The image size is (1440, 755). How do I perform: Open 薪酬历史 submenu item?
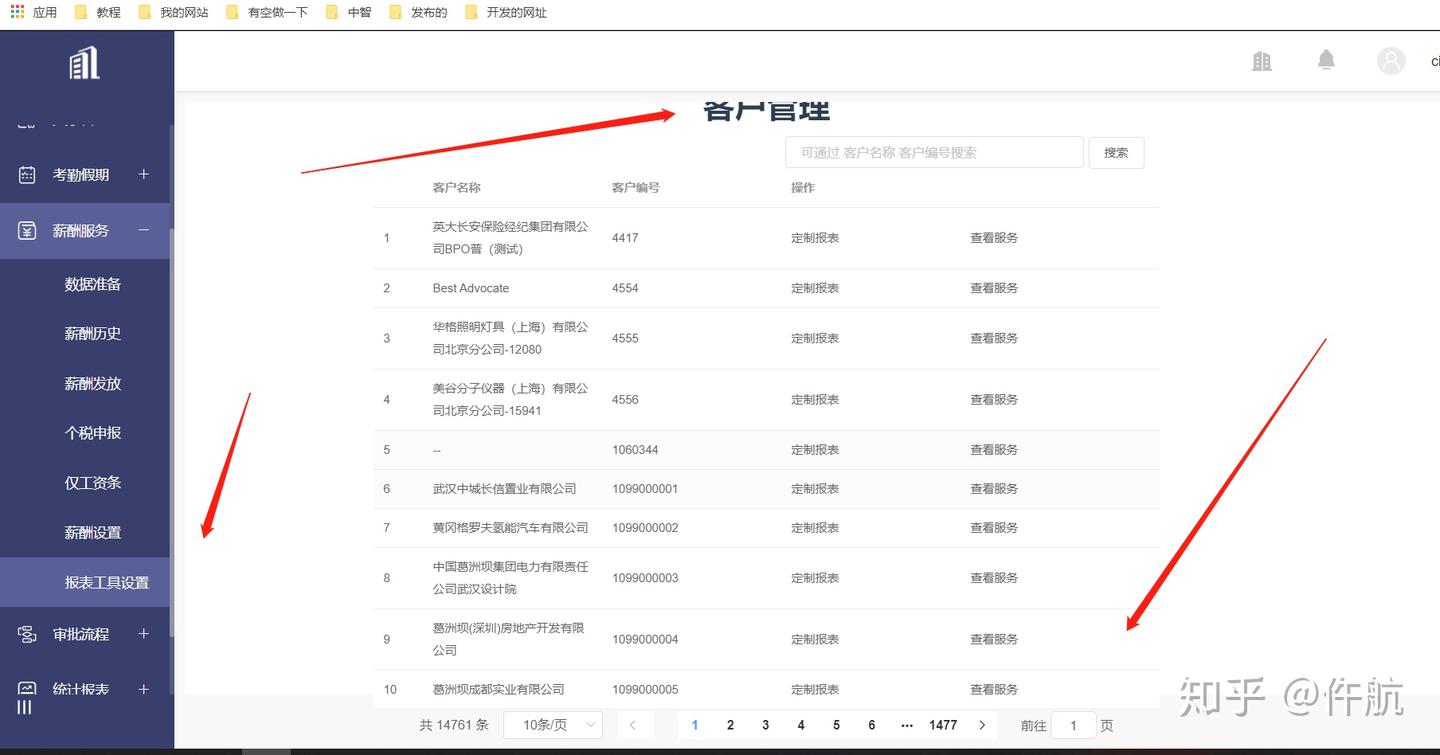pyautogui.click(x=93, y=334)
